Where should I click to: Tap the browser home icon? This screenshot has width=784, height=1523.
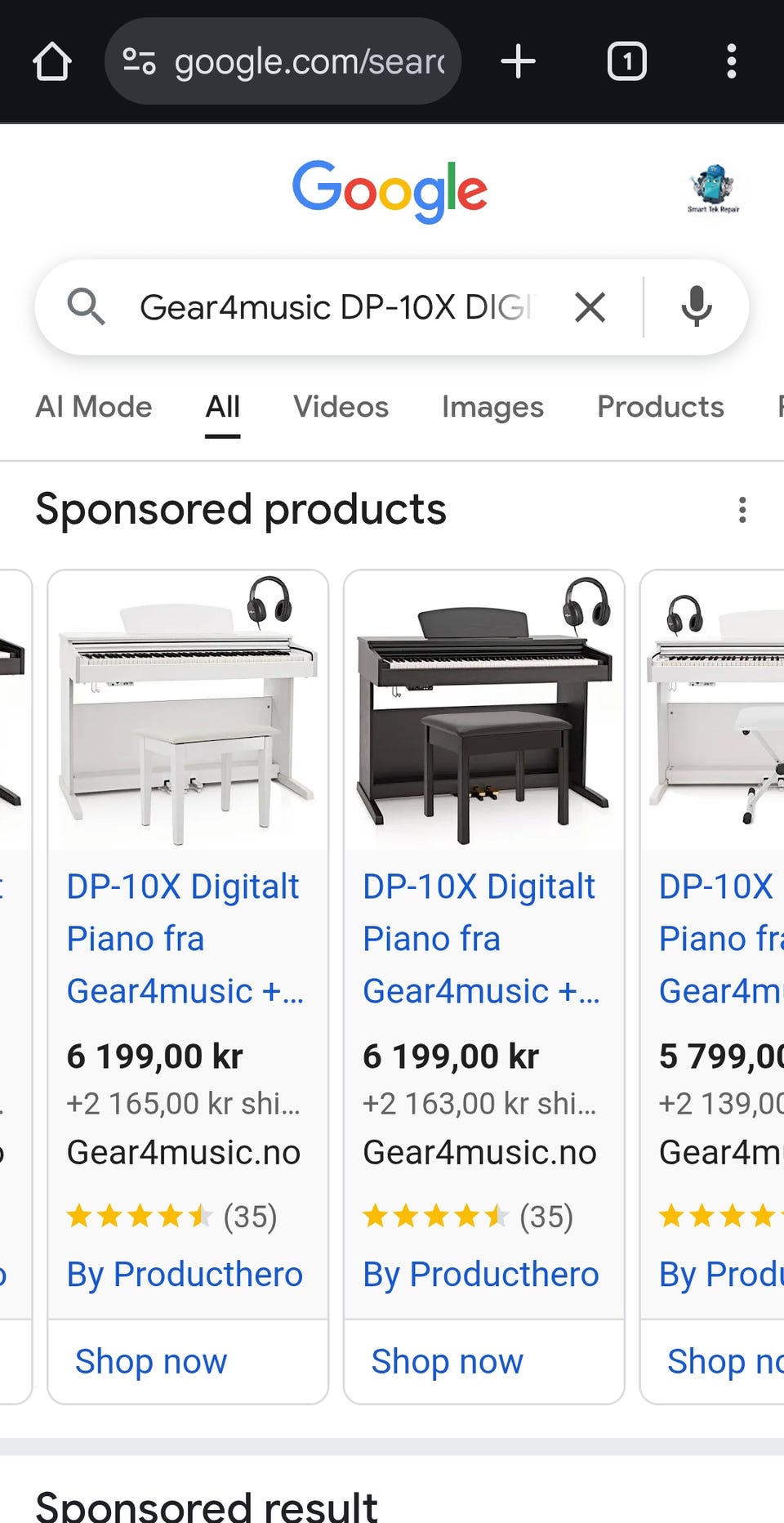(52, 61)
